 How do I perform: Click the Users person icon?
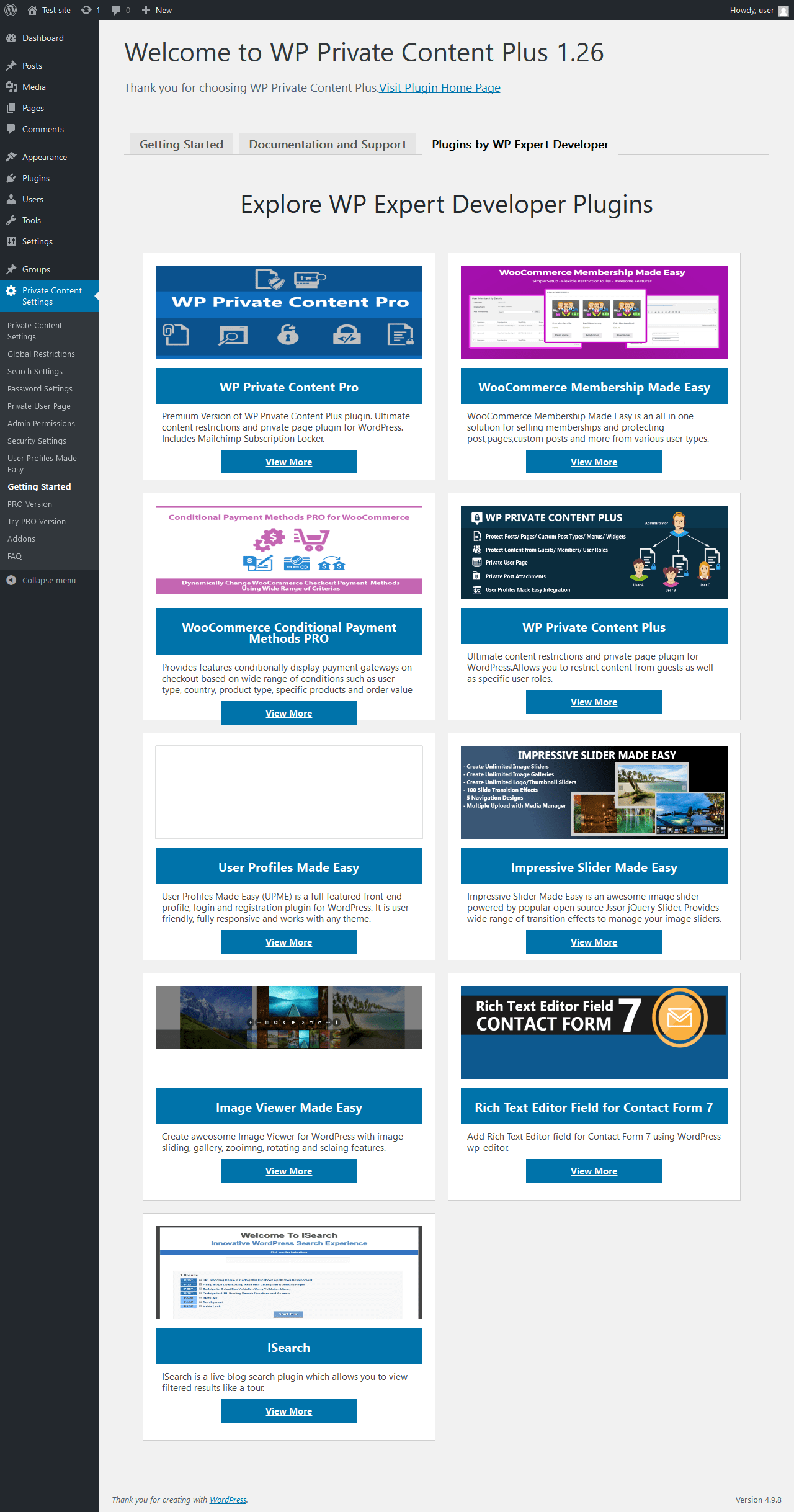point(11,199)
